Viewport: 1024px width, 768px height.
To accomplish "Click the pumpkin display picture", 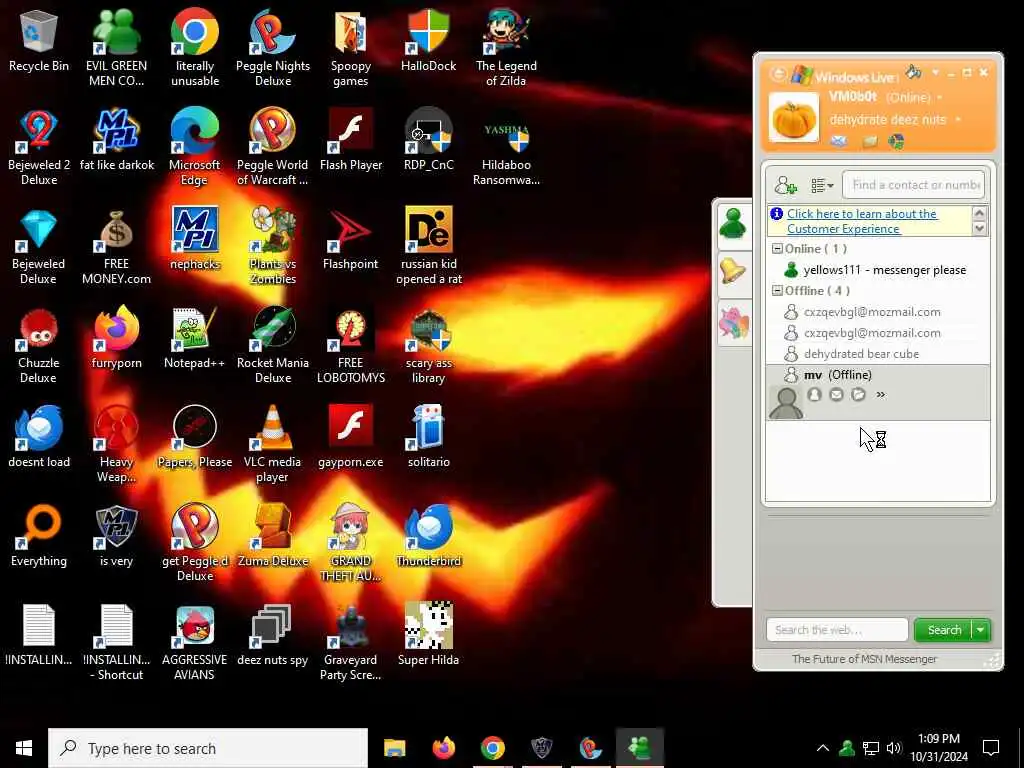I will click(x=793, y=118).
